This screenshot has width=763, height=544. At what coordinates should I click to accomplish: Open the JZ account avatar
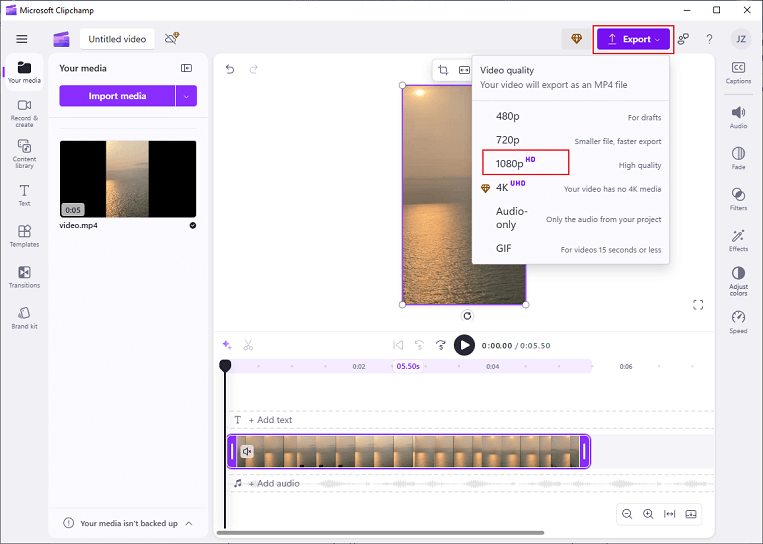[741, 39]
